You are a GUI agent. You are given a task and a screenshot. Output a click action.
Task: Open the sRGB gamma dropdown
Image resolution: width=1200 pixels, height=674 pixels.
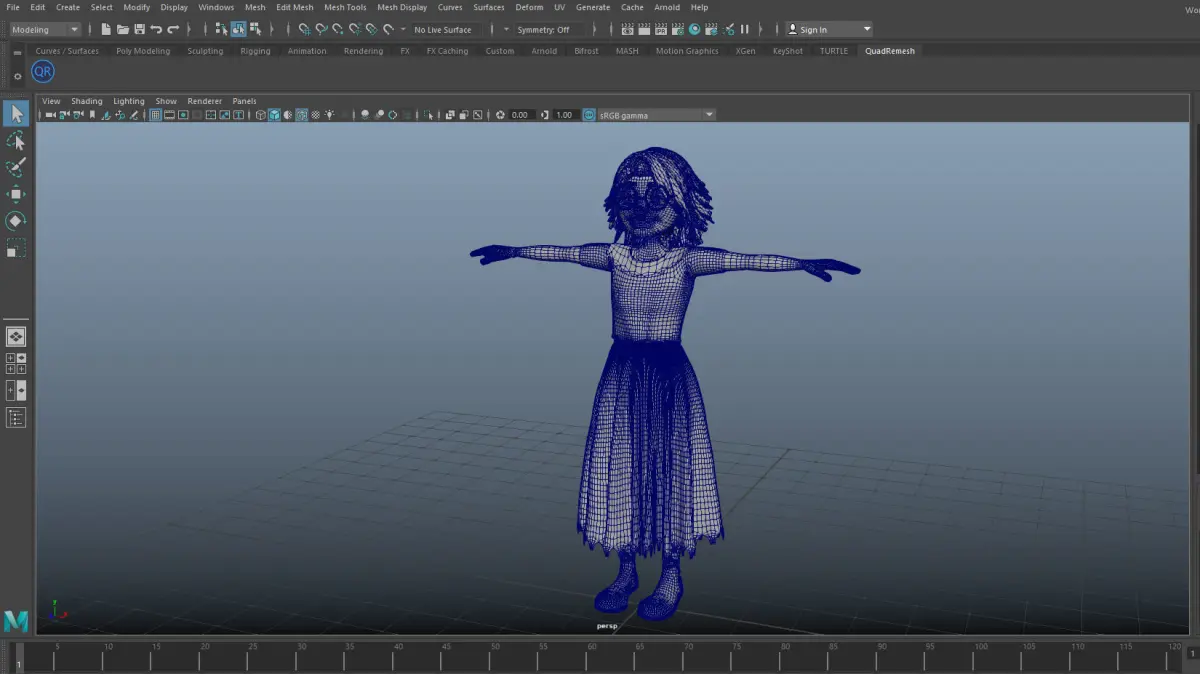[656, 115]
